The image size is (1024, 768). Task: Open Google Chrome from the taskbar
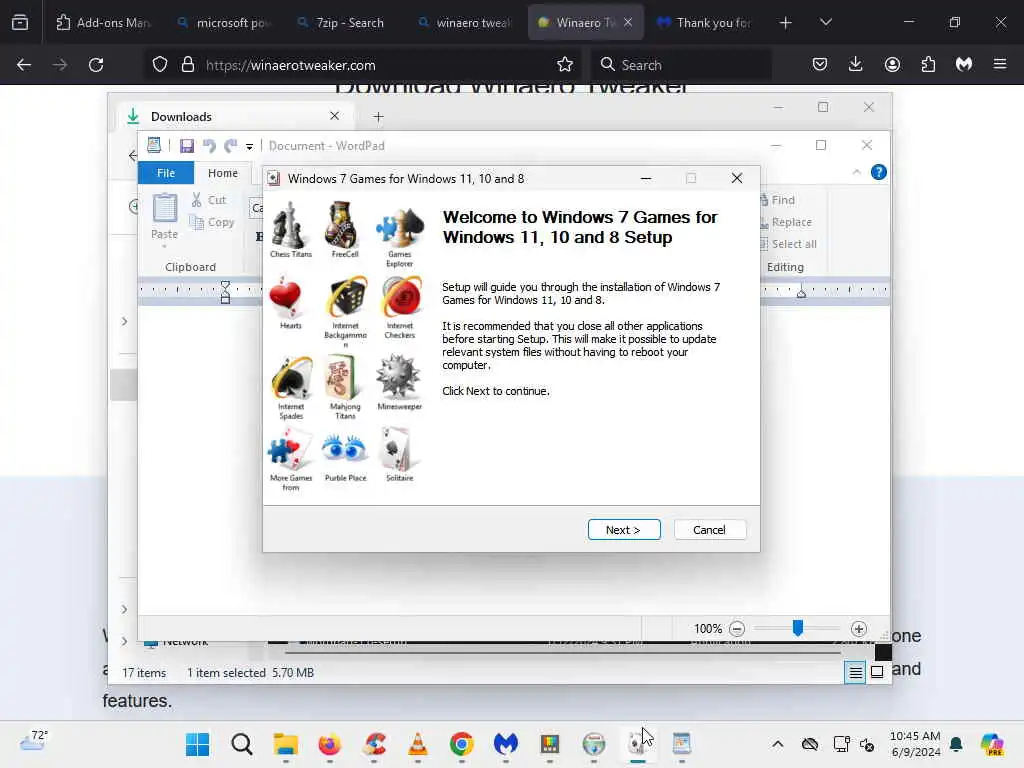pos(462,744)
